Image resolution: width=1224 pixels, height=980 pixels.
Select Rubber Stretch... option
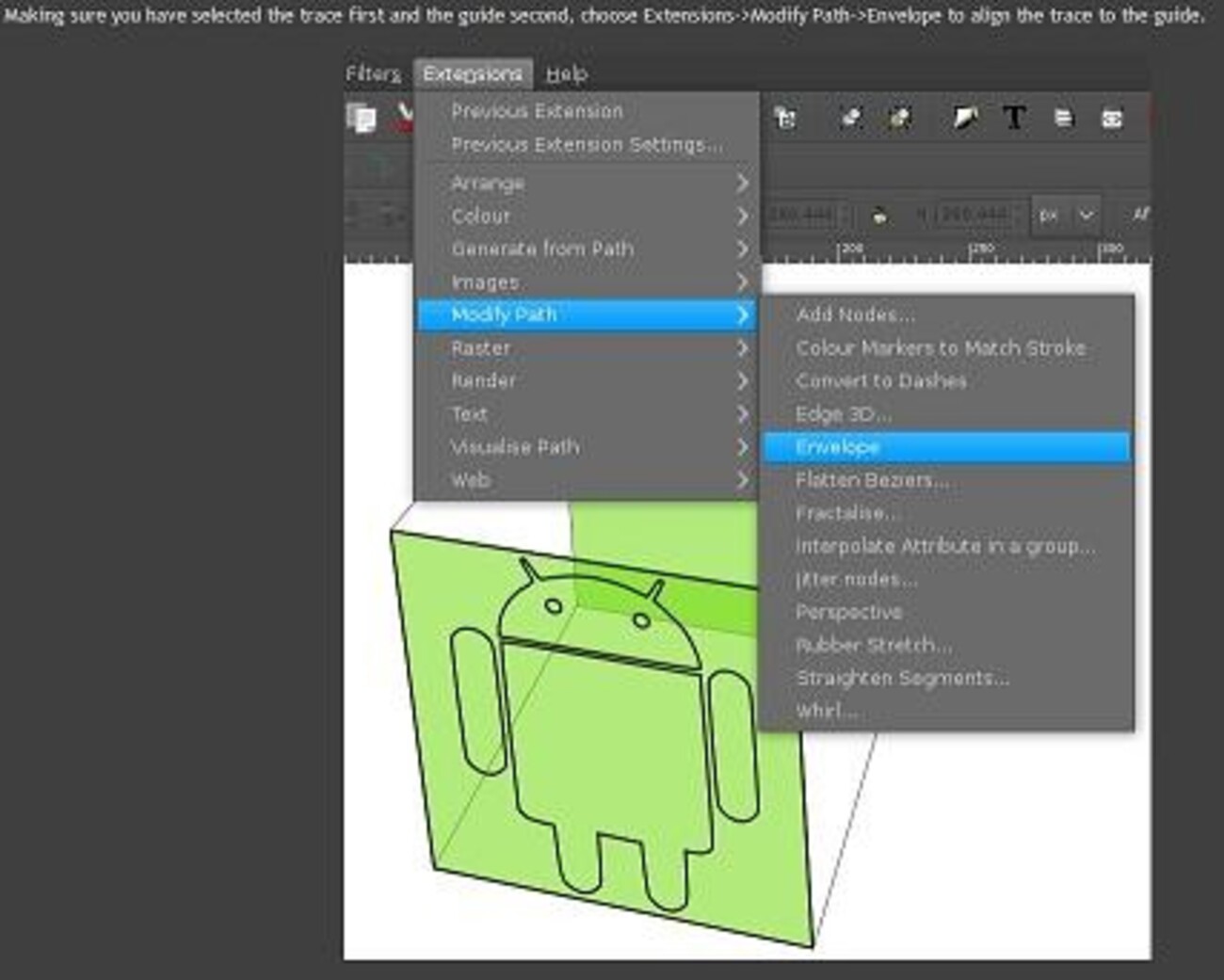(946, 644)
